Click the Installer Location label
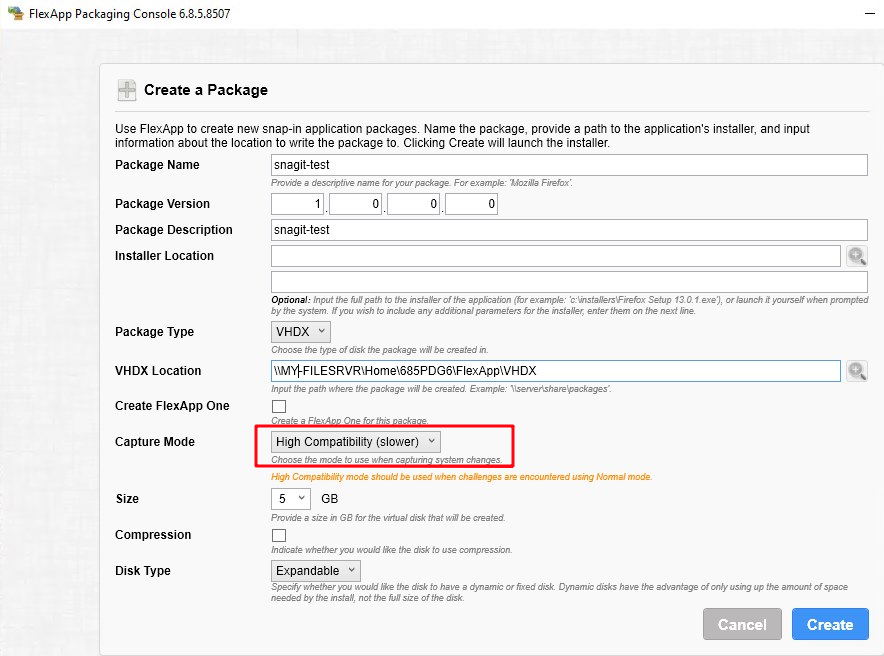This screenshot has width=884, height=656. pos(165,256)
